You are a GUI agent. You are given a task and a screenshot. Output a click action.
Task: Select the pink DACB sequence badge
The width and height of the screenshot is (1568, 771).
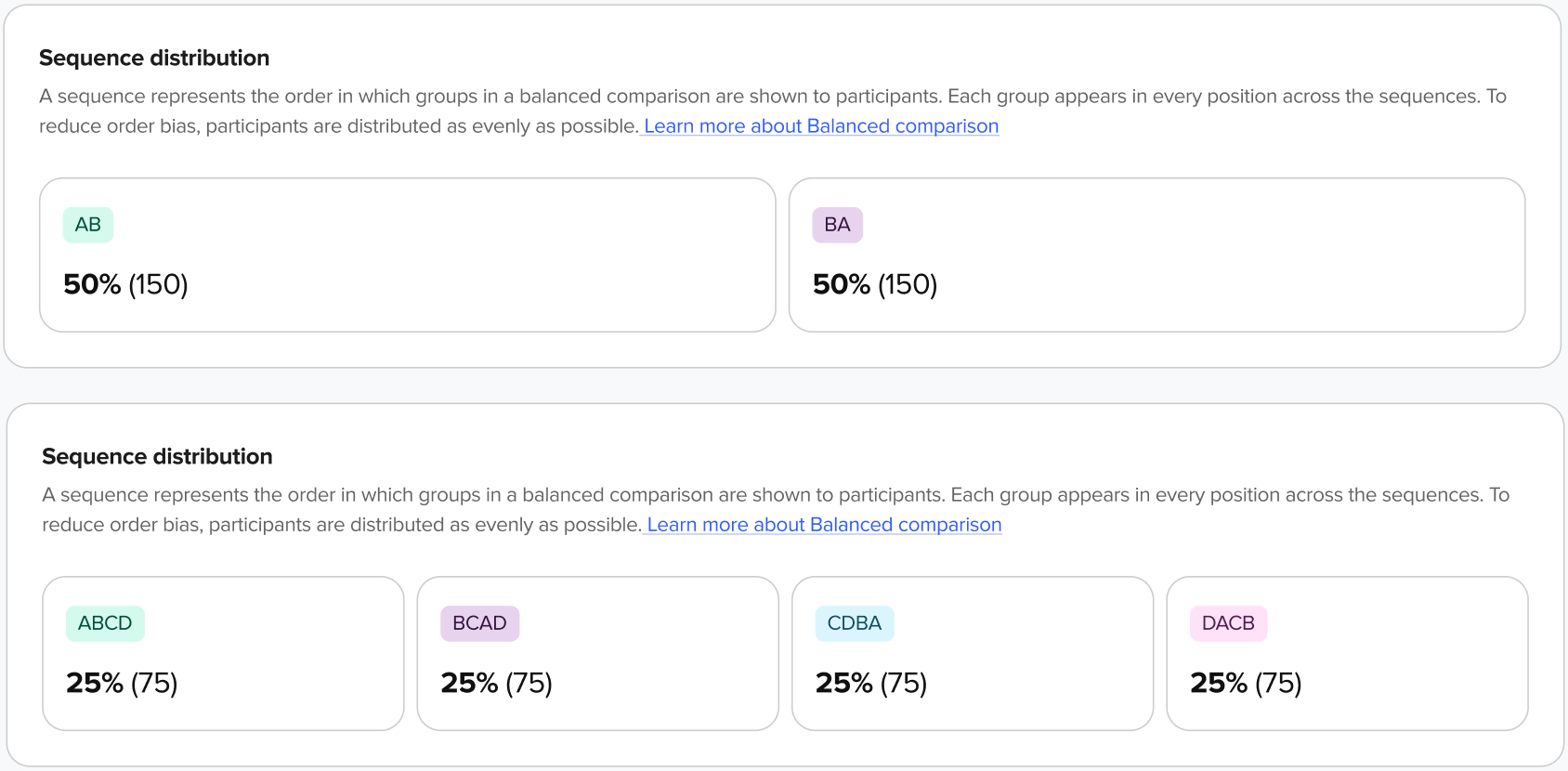1228,623
